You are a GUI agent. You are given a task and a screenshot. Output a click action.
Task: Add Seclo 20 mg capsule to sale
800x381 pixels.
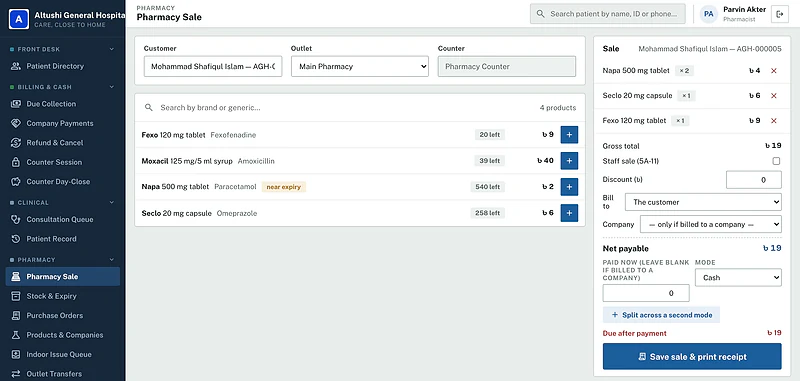pos(569,213)
